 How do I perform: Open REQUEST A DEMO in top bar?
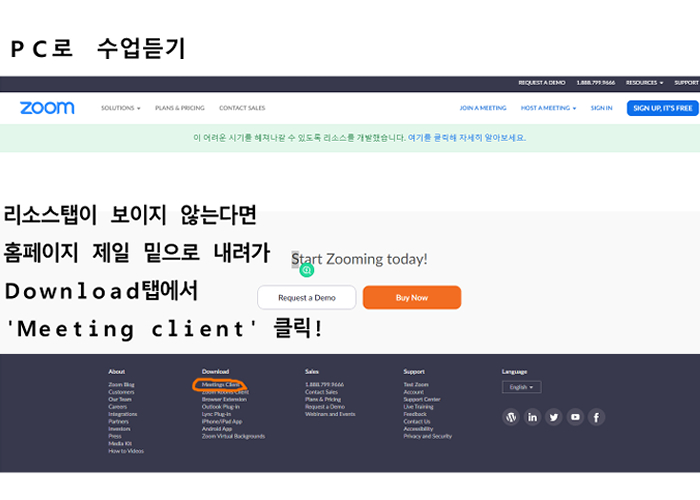coord(542,83)
